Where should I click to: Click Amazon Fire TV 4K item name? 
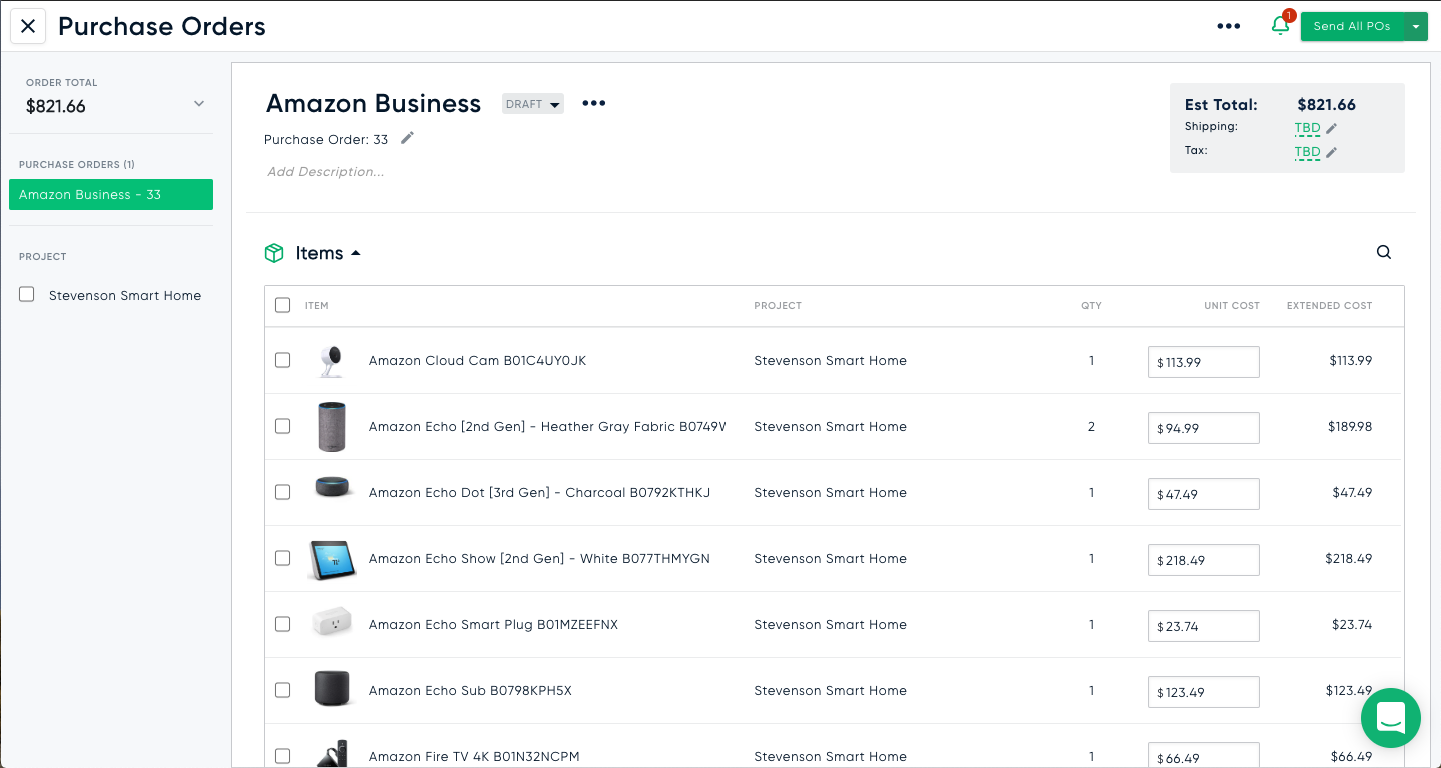tap(474, 756)
